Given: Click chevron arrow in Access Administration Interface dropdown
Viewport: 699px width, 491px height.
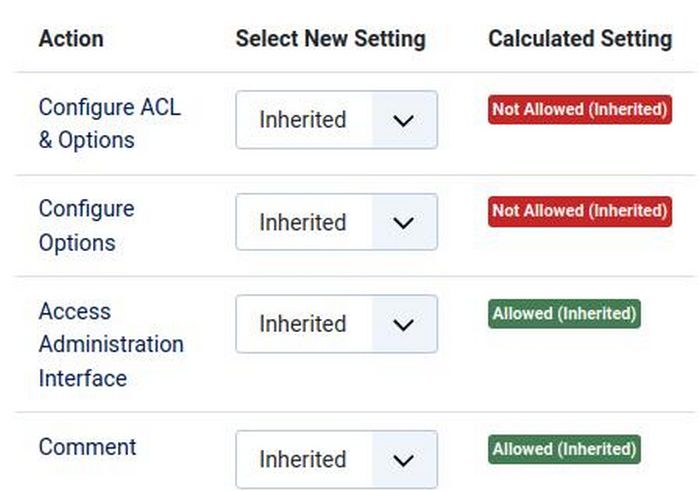Looking at the screenshot, I should pyautogui.click(x=403, y=324).
